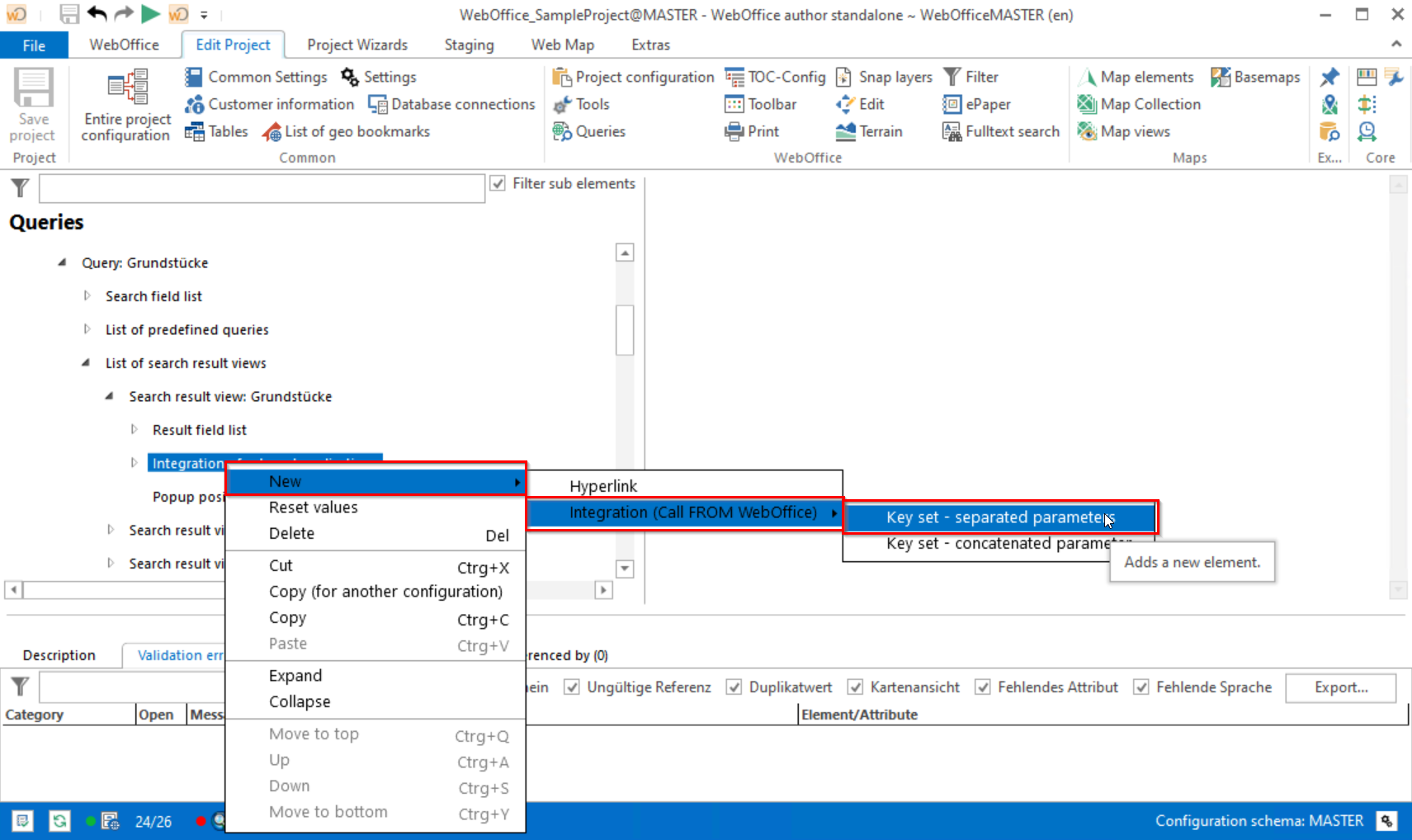Click the ePaper configuration icon
Screen dimensions: 1412x840
pyautogui.click(x=976, y=104)
